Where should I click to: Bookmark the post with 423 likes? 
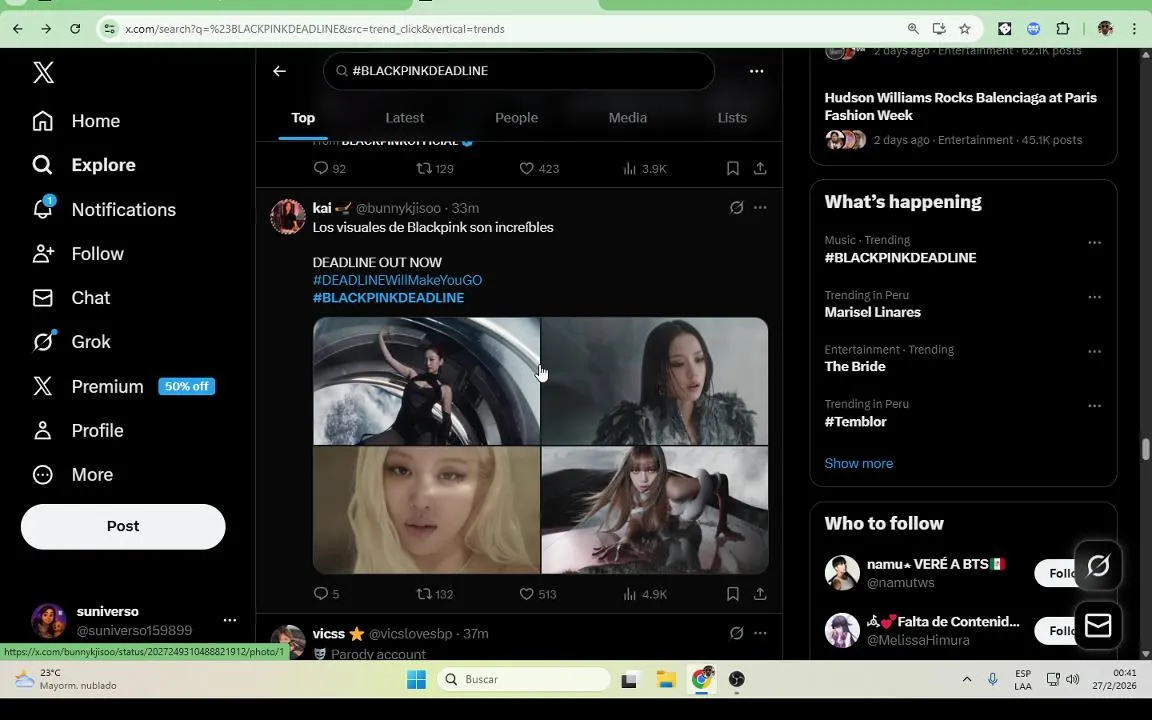coord(732,168)
